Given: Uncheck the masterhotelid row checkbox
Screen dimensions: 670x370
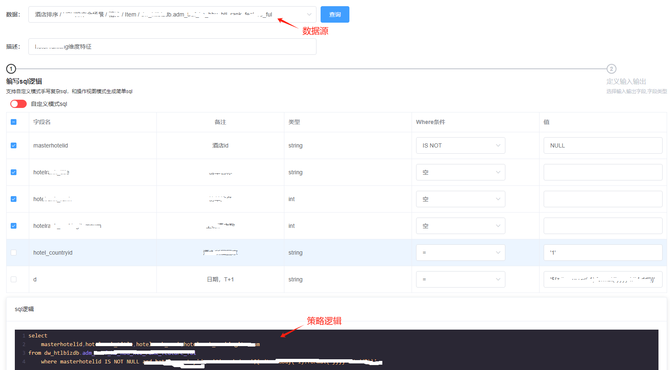Looking at the screenshot, I should pos(14,145).
